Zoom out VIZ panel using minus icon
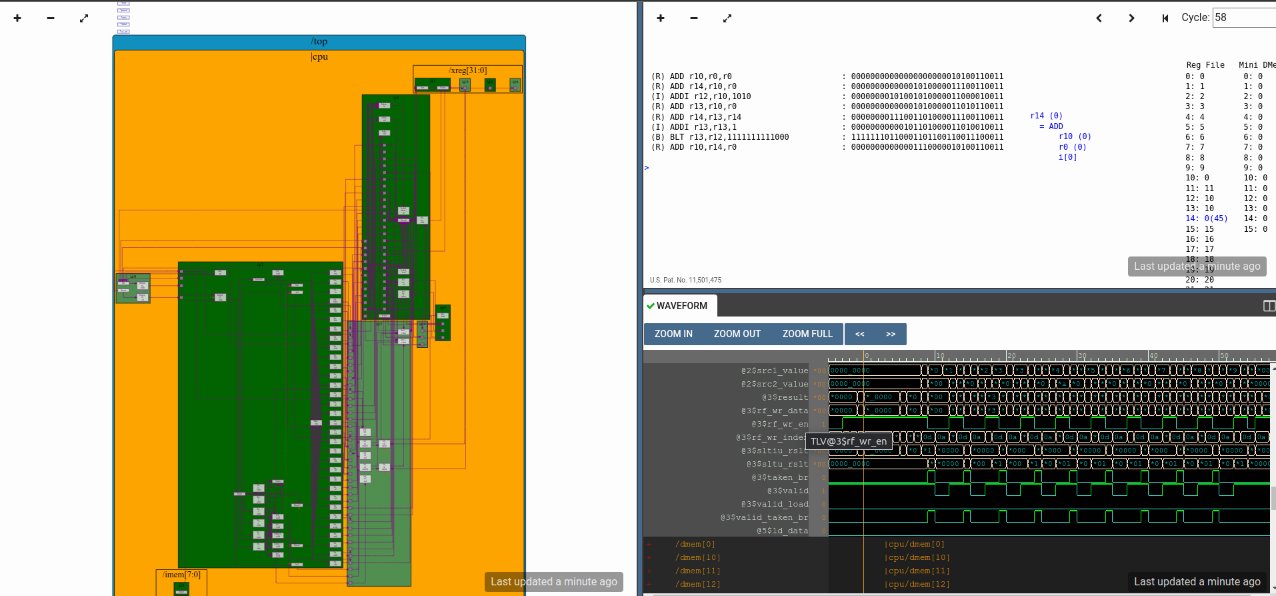 (693, 18)
